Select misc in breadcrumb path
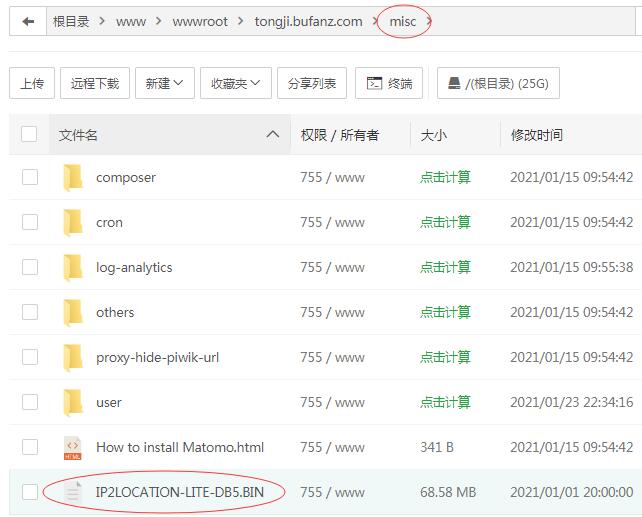The image size is (642, 517). (x=403, y=21)
